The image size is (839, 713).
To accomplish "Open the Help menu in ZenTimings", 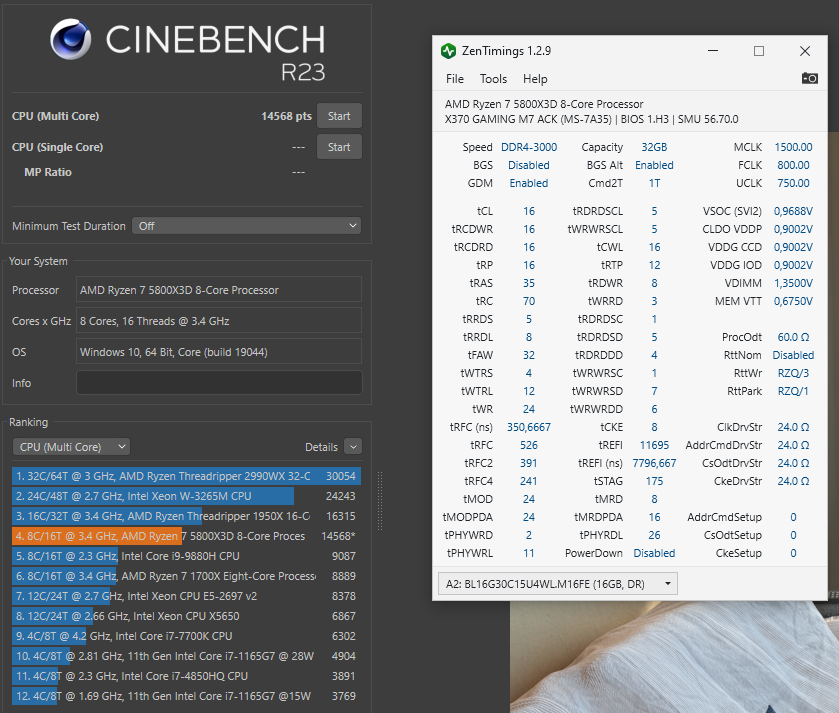I will (x=535, y=79).
